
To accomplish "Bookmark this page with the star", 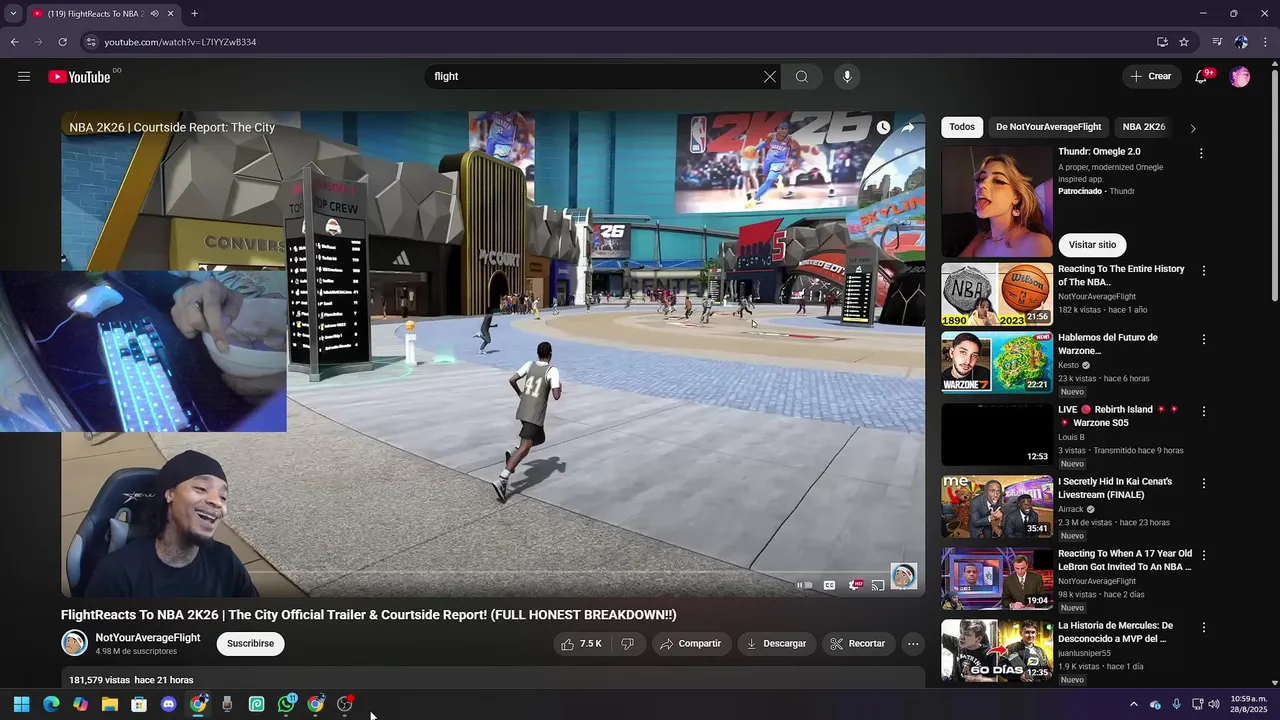I will (x=1184, y=42).
